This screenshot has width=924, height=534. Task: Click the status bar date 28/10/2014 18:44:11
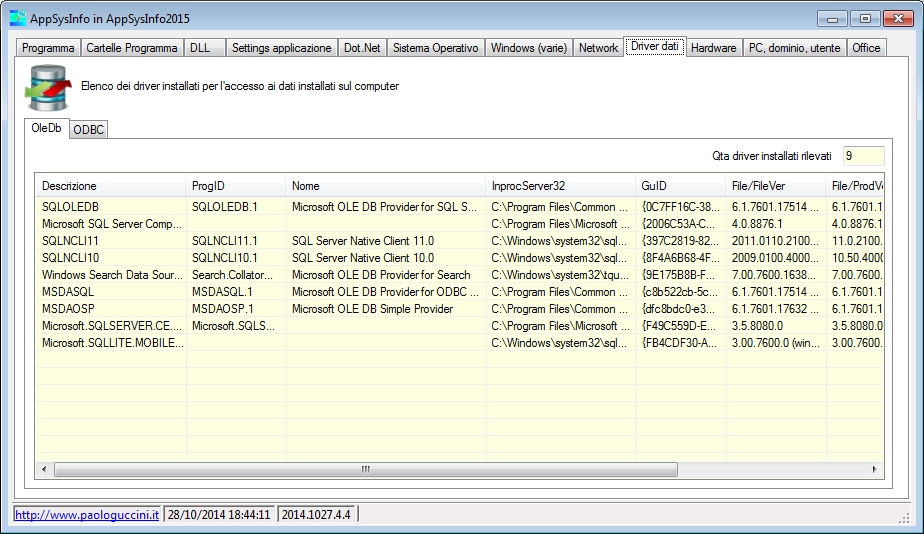pos(219,515)
